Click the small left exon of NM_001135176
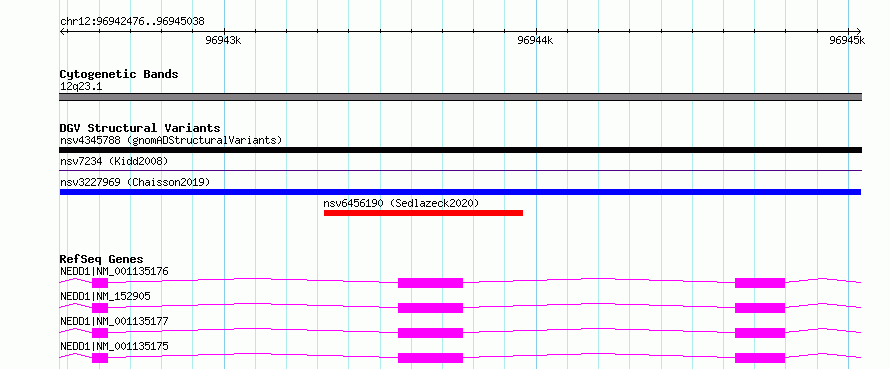Screen dimensions: 890x369 click(x=100, y=283)
